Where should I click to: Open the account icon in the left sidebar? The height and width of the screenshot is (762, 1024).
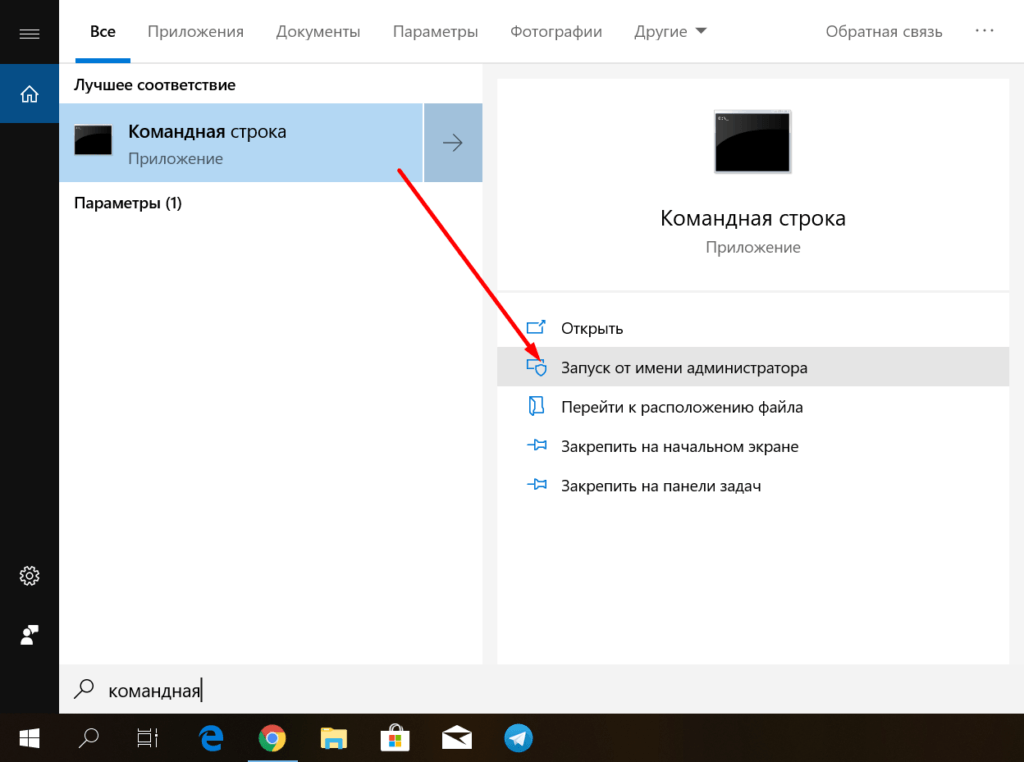click(x=29, y=635)
